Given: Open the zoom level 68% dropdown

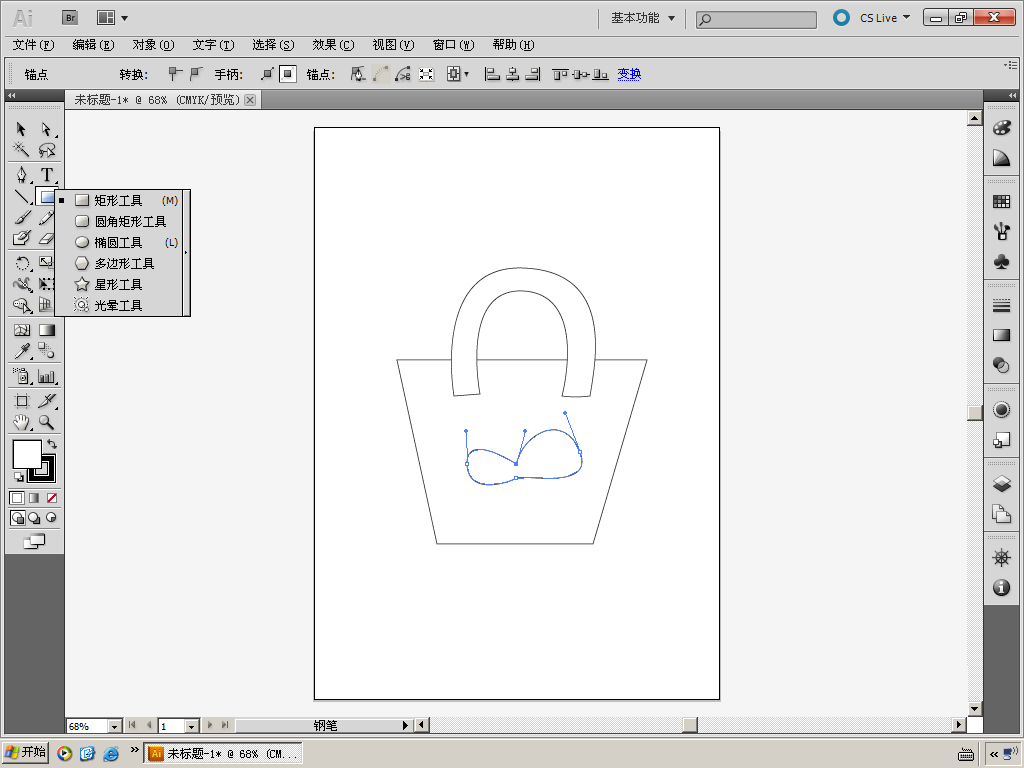Looking at the screenshot, I should [114, 726].
